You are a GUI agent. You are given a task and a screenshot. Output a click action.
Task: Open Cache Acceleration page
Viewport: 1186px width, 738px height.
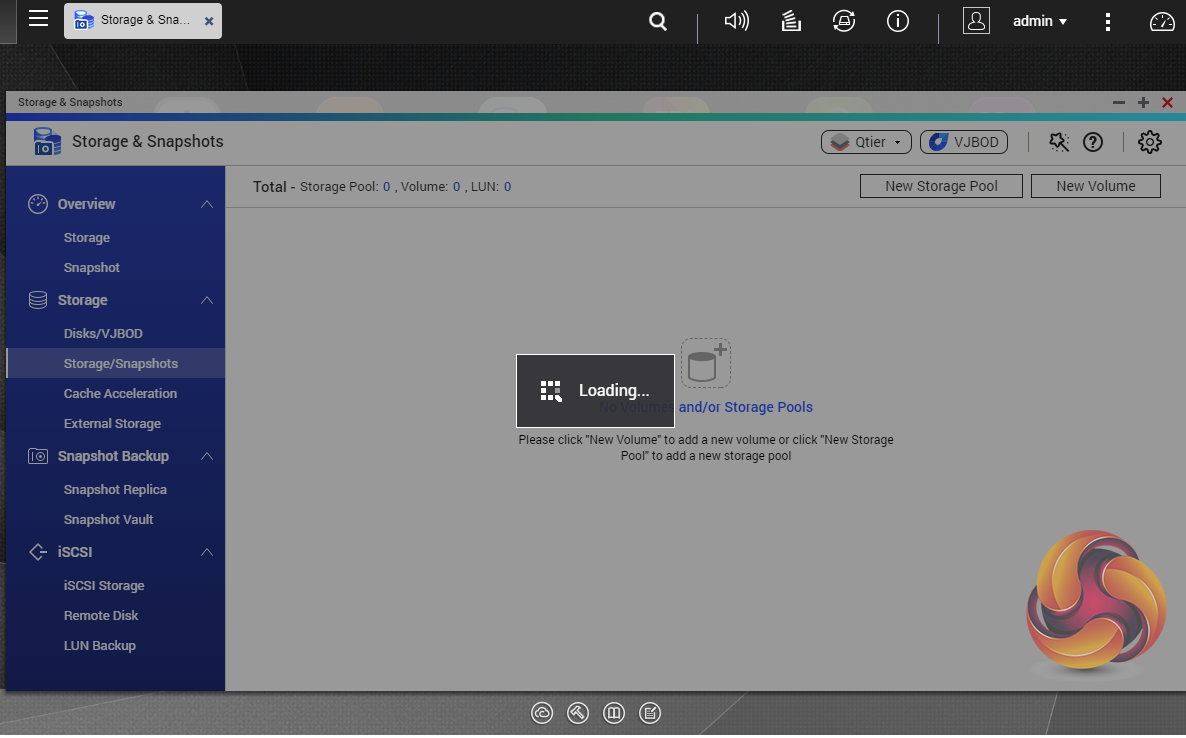point(120,393)
